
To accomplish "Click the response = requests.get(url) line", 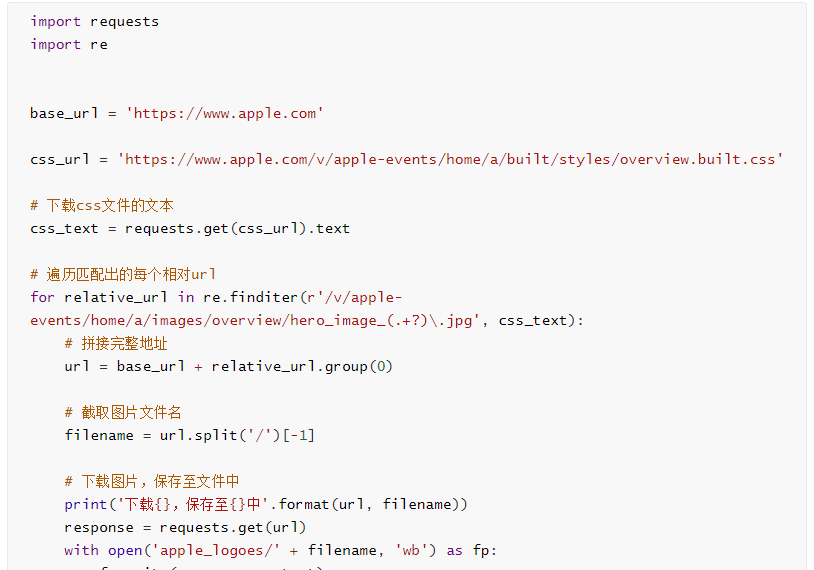I will (185, 527).
